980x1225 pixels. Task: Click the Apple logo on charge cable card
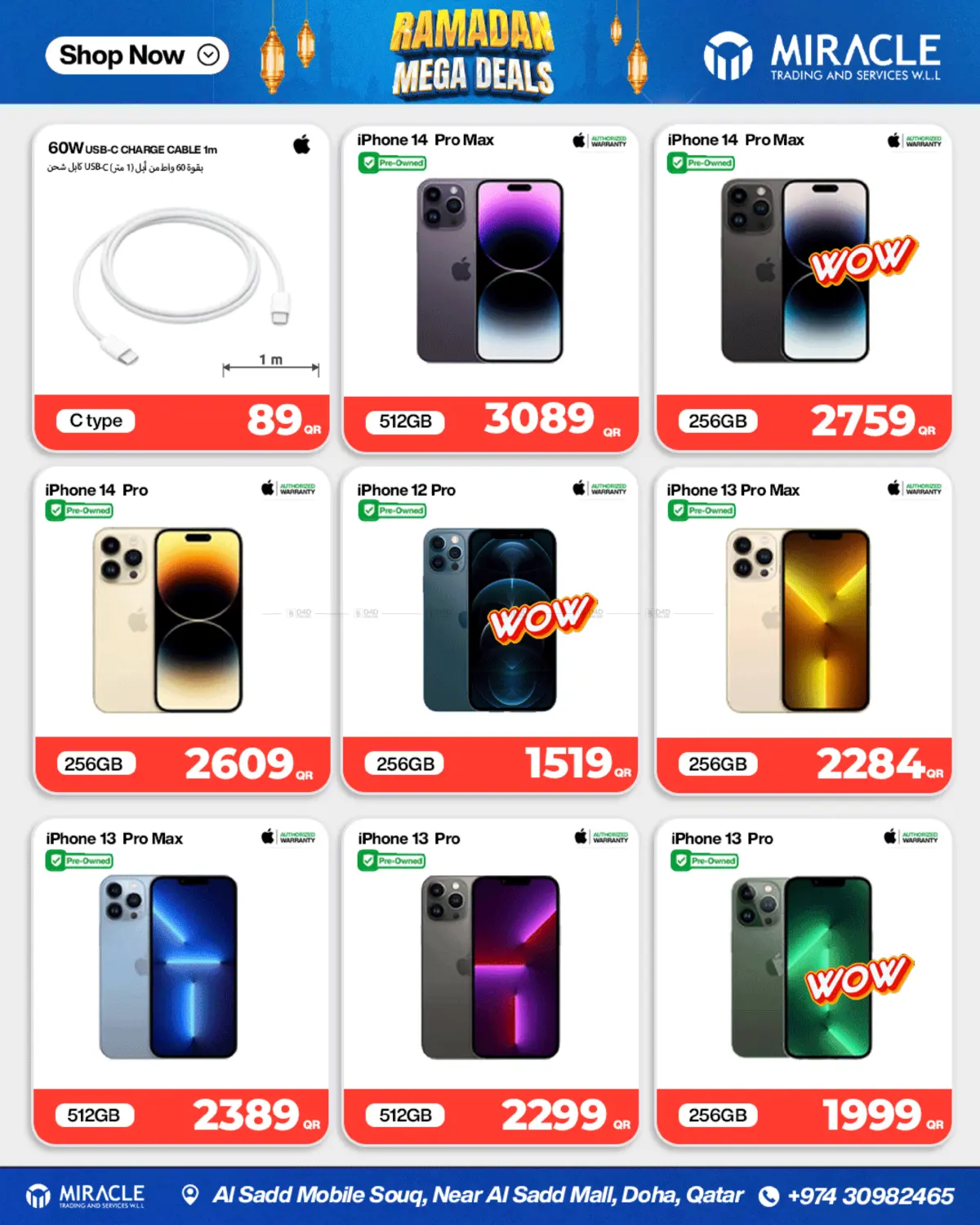point(302,145)
